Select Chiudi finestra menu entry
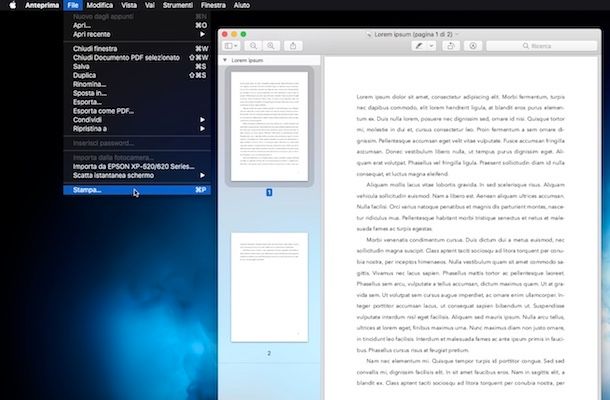 tap(137, 49)
